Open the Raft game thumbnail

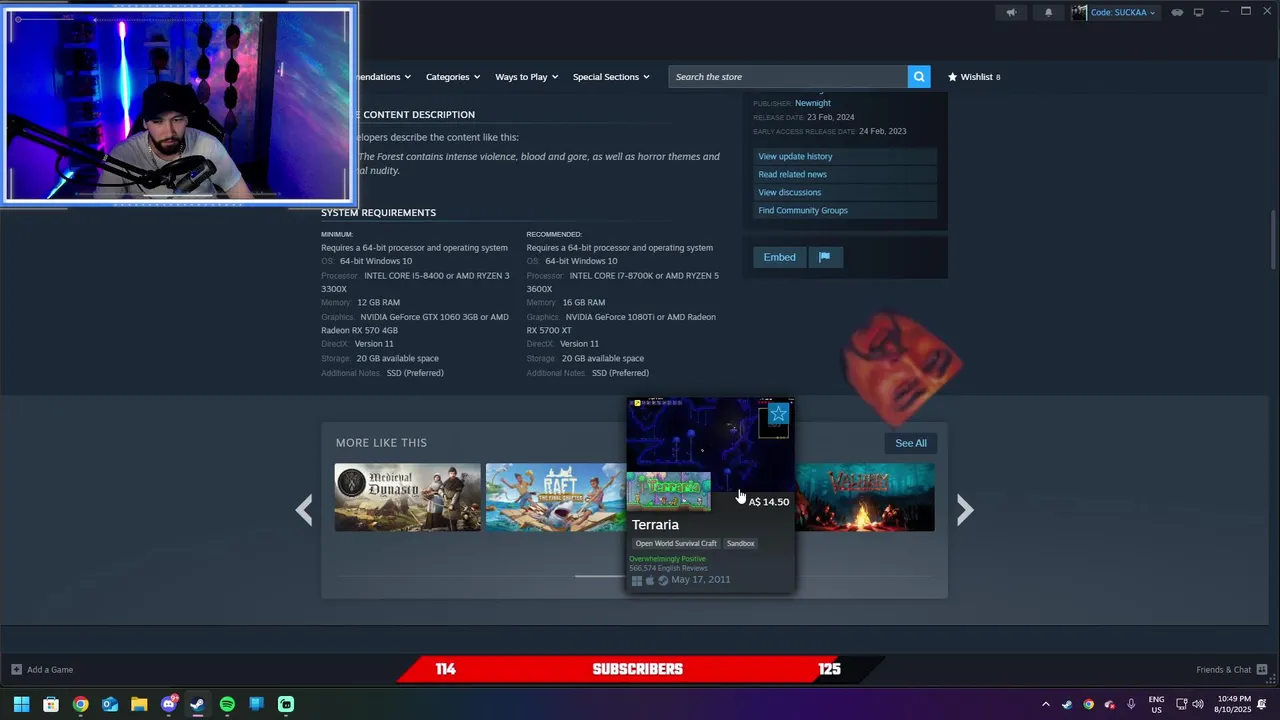click(556, 497)
